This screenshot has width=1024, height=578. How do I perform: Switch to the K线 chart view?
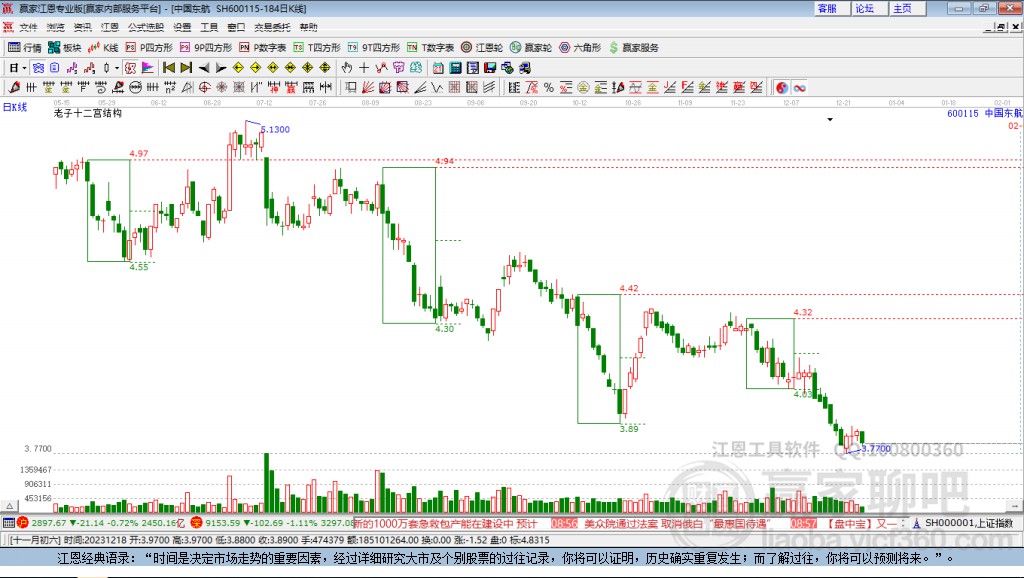click(103, 48)
